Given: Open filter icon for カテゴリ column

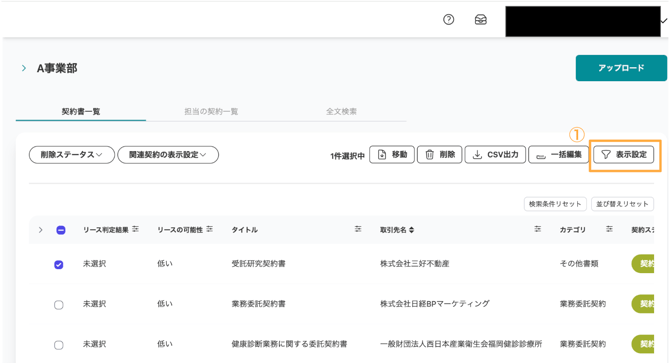Looking at the screenshot, I should coord(609,229).
